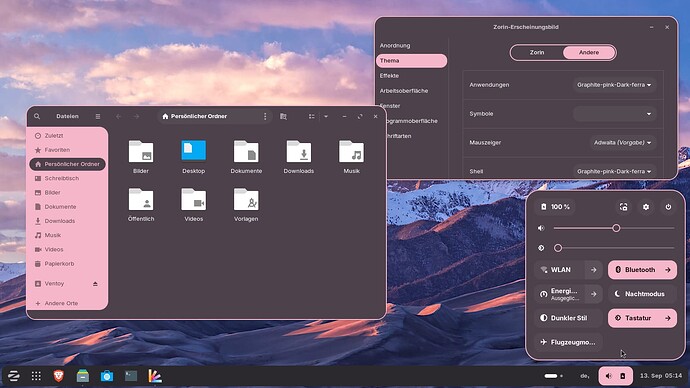This screenshot has width=690, height=388.
Task: Open the Vorlagen folder
Action: tap(246, 200)
